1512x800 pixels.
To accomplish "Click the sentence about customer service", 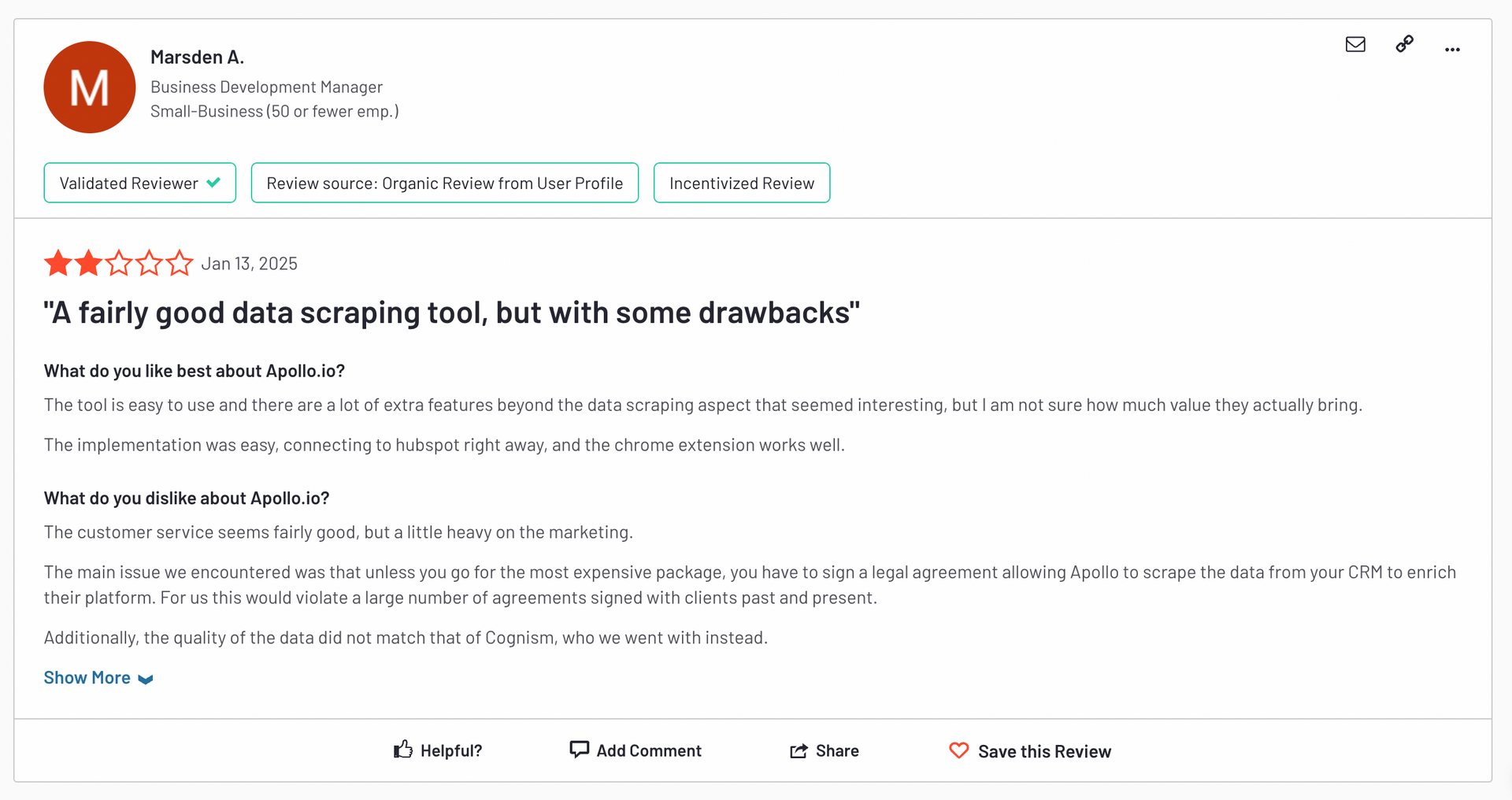I will click(x=339, y=532).
